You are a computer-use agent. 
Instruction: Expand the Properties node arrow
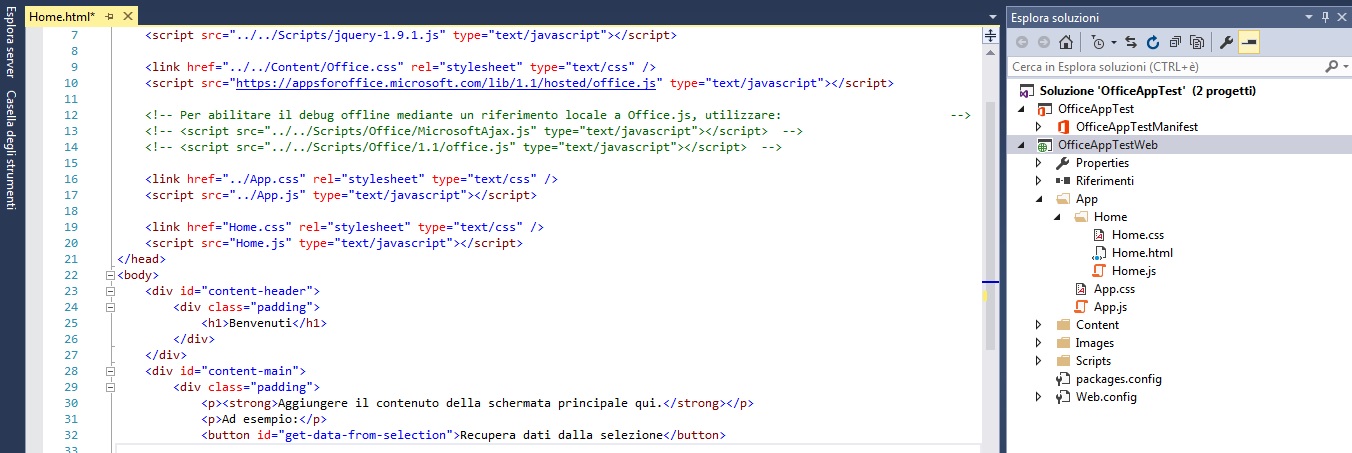click(x=1039, y=163)
